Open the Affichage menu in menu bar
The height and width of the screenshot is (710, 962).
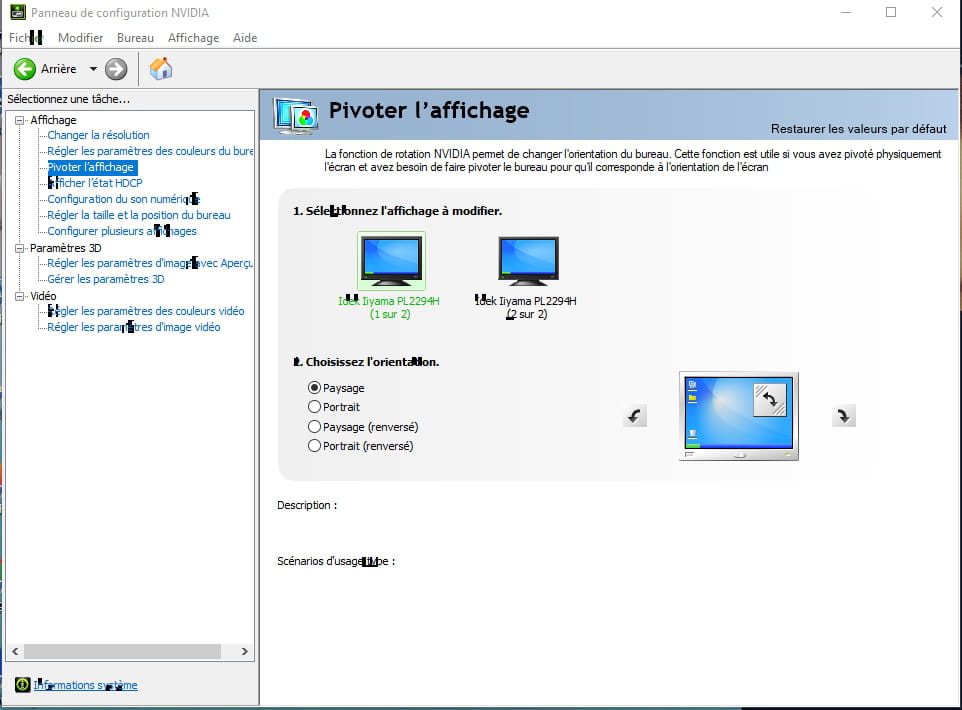click(193, 37)
